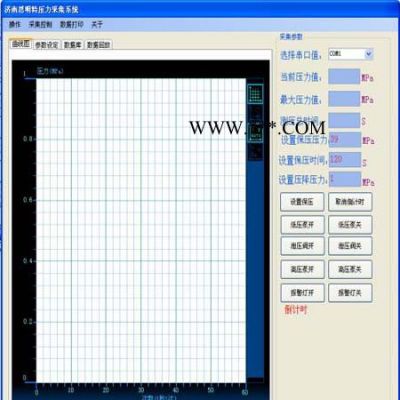Switch to the 参数设定 tab
400x400 pixels.
[x=47, y=45]
